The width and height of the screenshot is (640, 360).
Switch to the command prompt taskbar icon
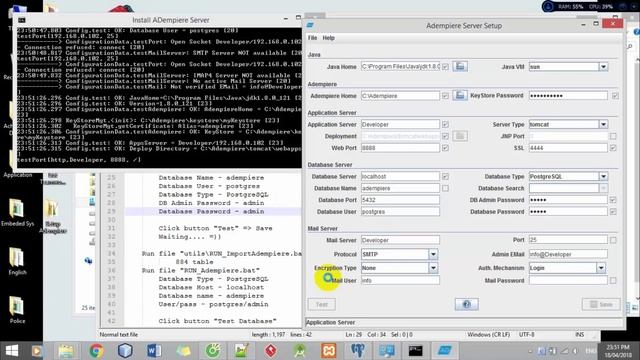[x=416, y=351]
